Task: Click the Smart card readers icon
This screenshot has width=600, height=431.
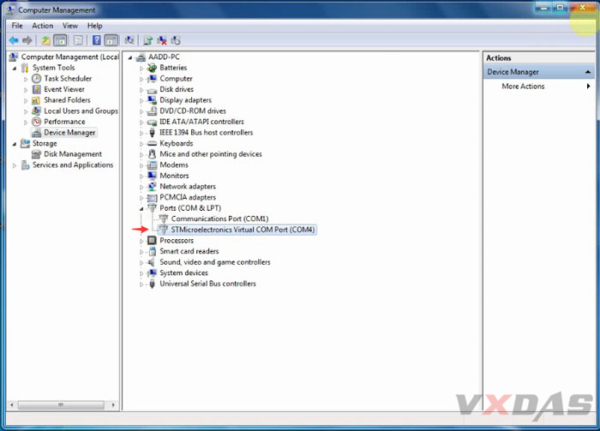Action: click(x=152, y=251)
